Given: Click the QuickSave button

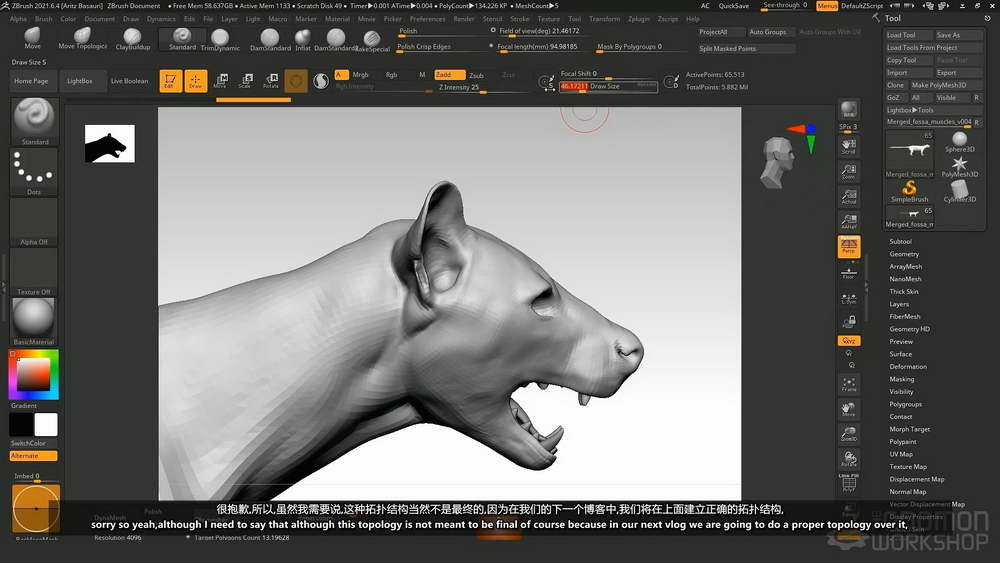Looking at the screenshot, I should [733, 6].
